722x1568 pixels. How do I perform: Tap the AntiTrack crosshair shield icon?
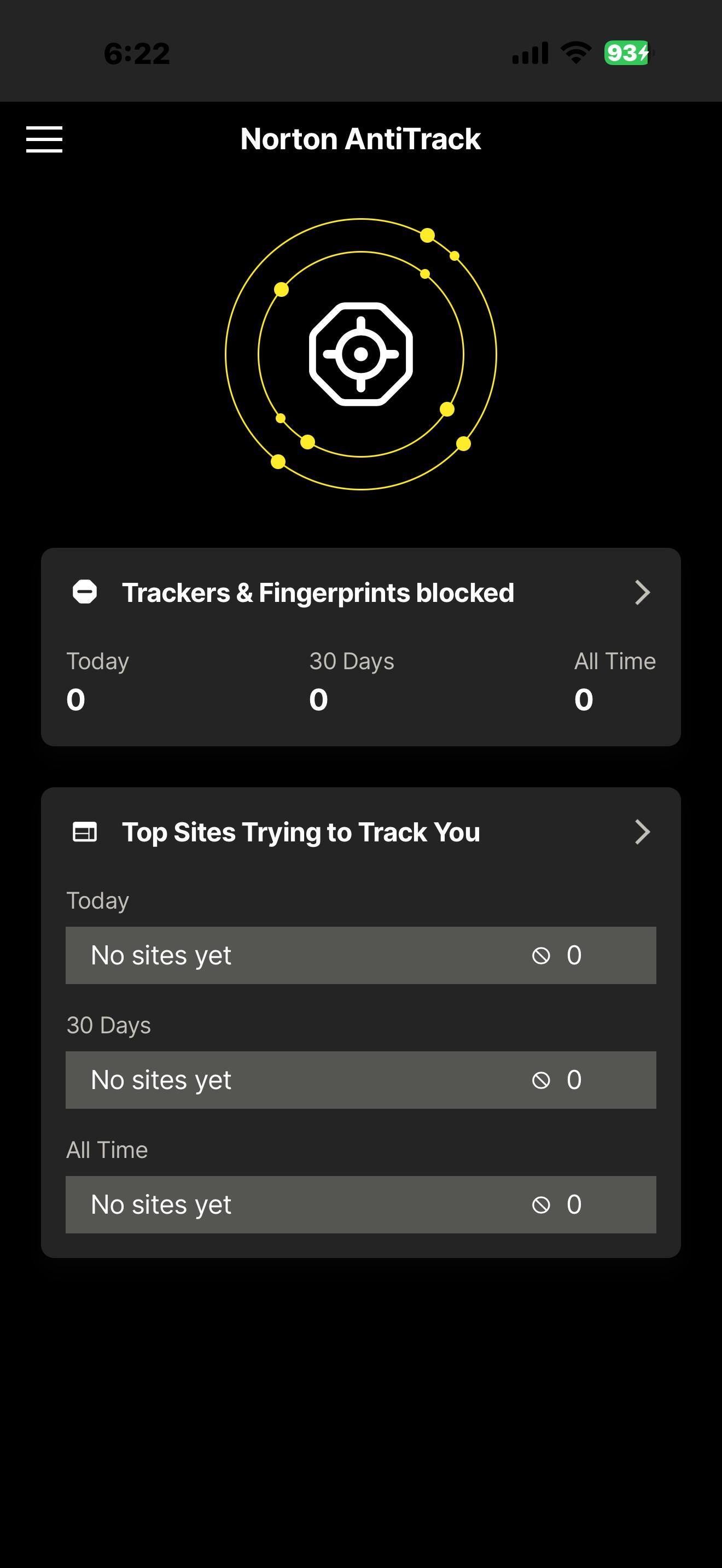(361, 354)
